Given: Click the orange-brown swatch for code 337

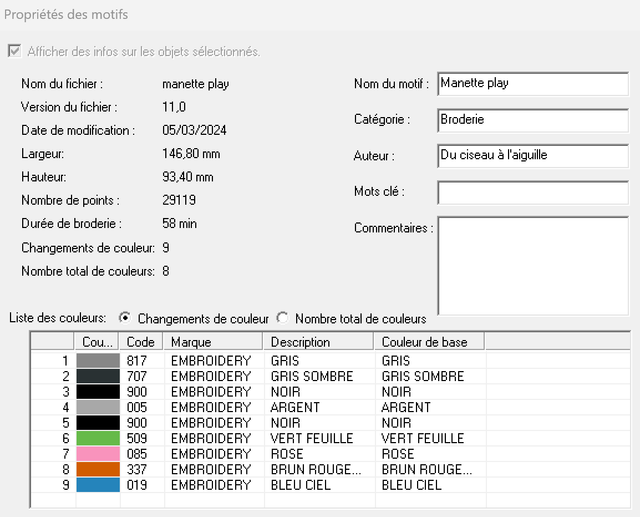Looking at the screenshot, I should (98, 469).
